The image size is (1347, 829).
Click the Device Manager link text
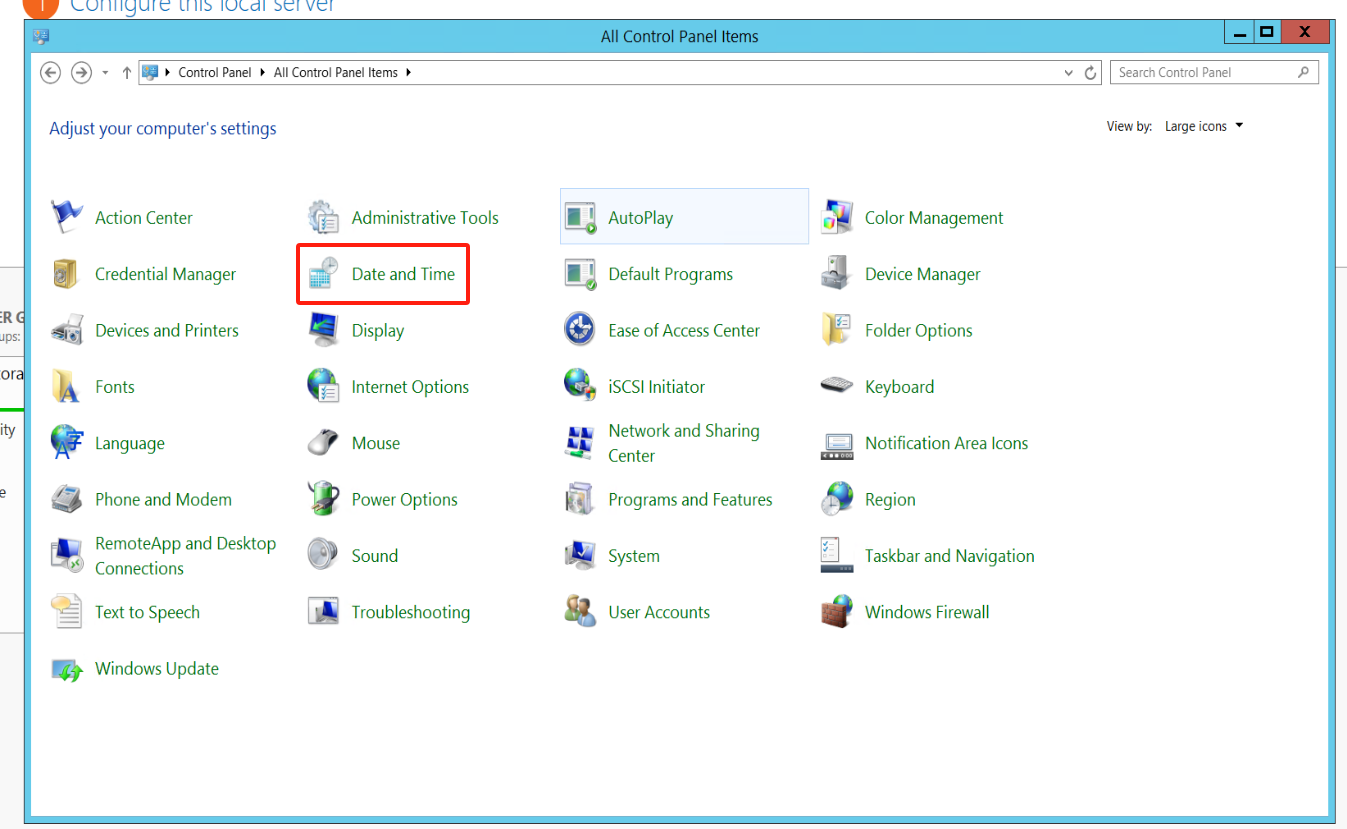[923, 274]
